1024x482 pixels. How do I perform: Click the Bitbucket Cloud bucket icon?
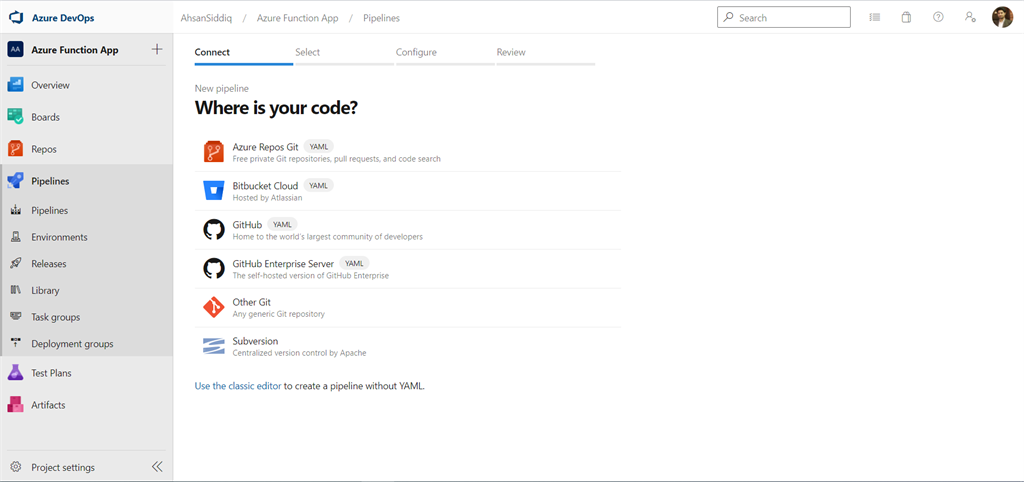pos(214,191)
